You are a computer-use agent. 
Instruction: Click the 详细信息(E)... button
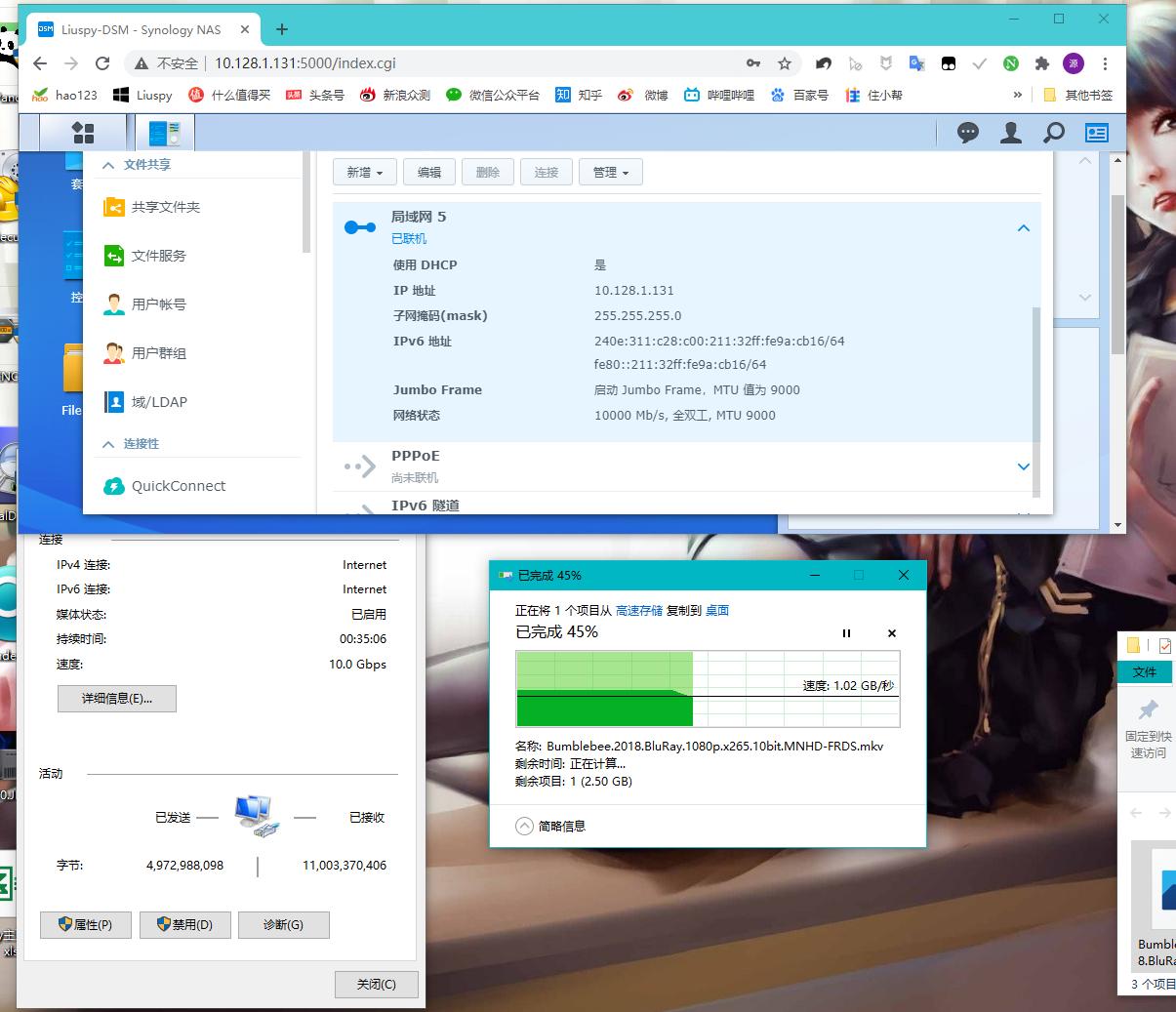click(117, 698)
